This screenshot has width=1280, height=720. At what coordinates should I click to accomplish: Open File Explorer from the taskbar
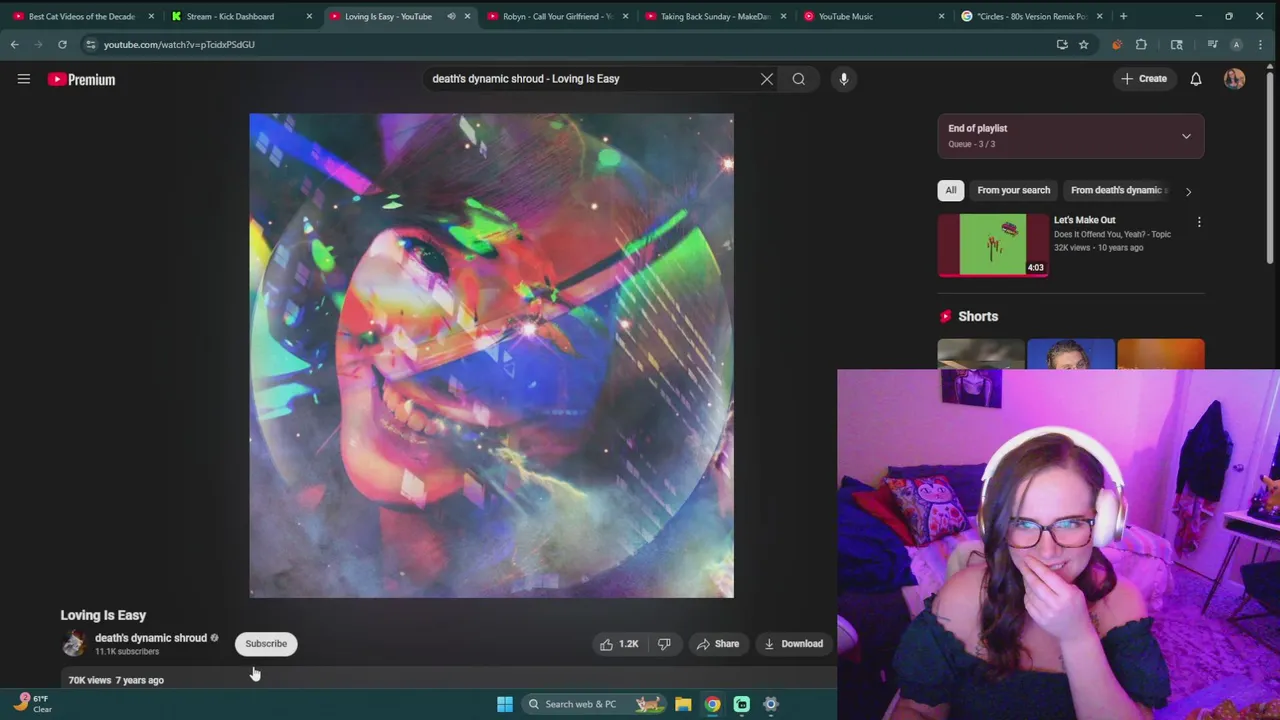point(683,704)
